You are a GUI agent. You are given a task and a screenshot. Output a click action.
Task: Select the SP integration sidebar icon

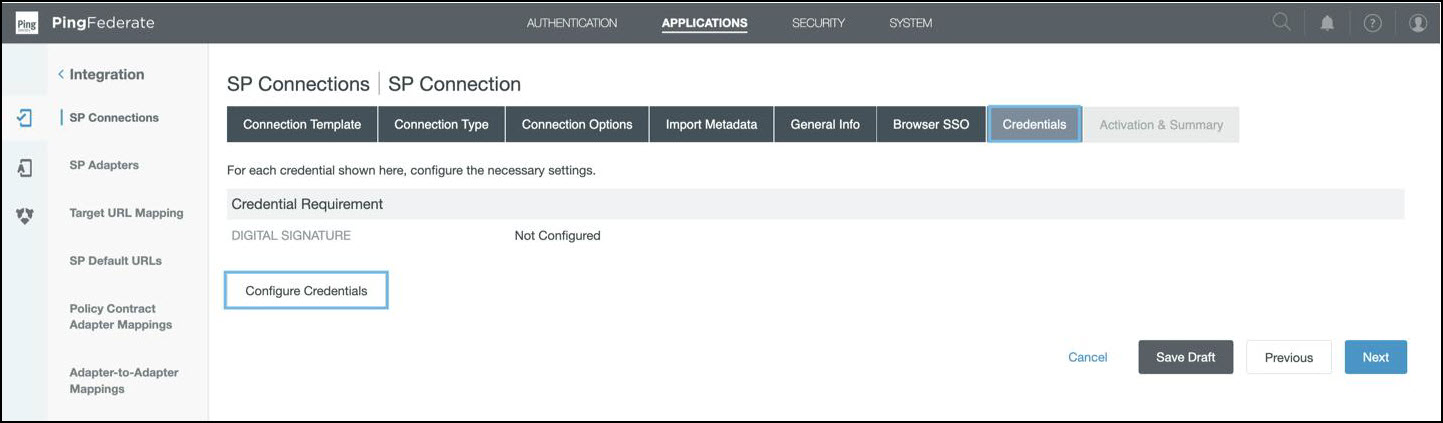[25, 118]
